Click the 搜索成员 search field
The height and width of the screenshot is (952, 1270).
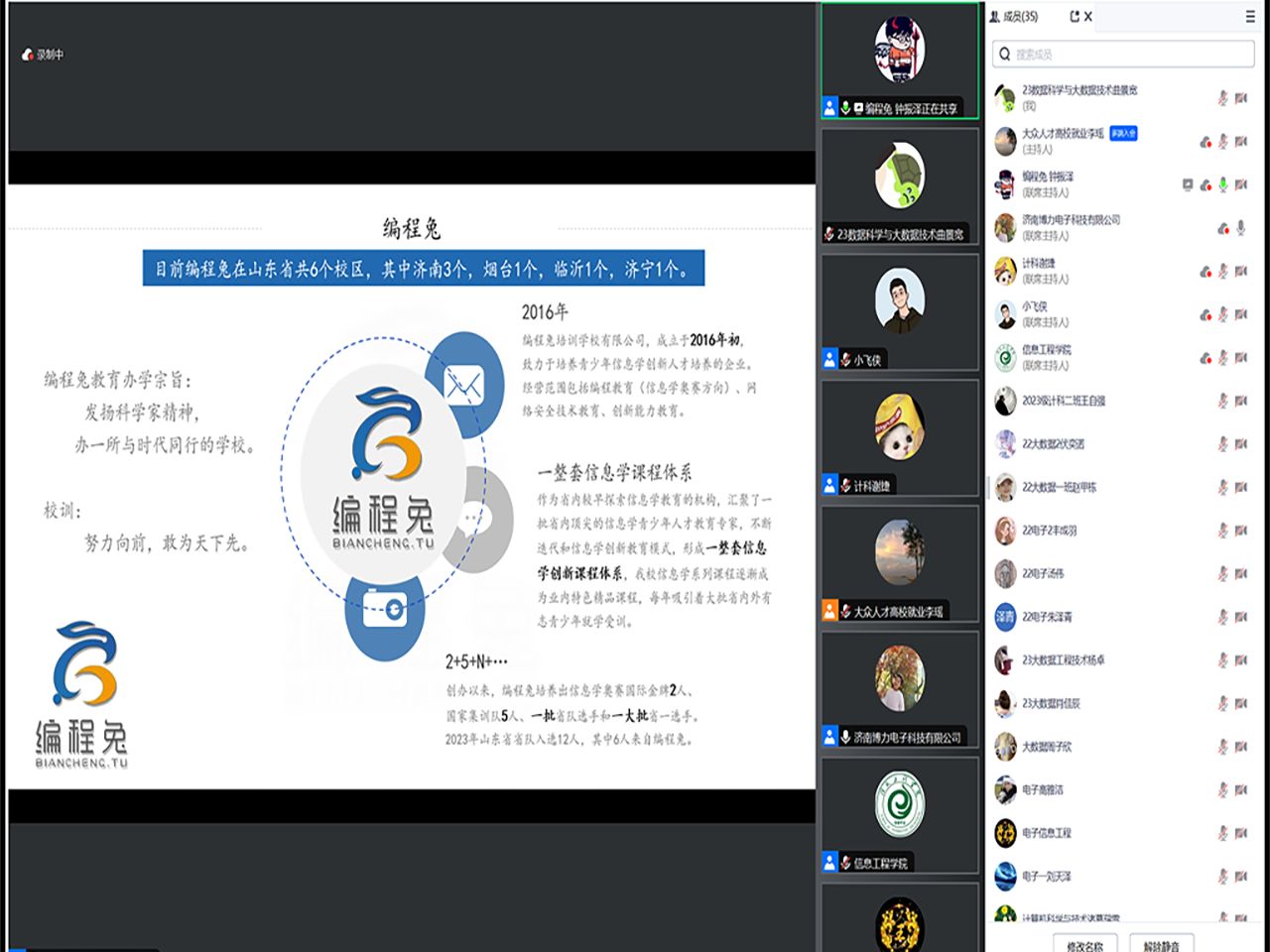[1123, 54]
